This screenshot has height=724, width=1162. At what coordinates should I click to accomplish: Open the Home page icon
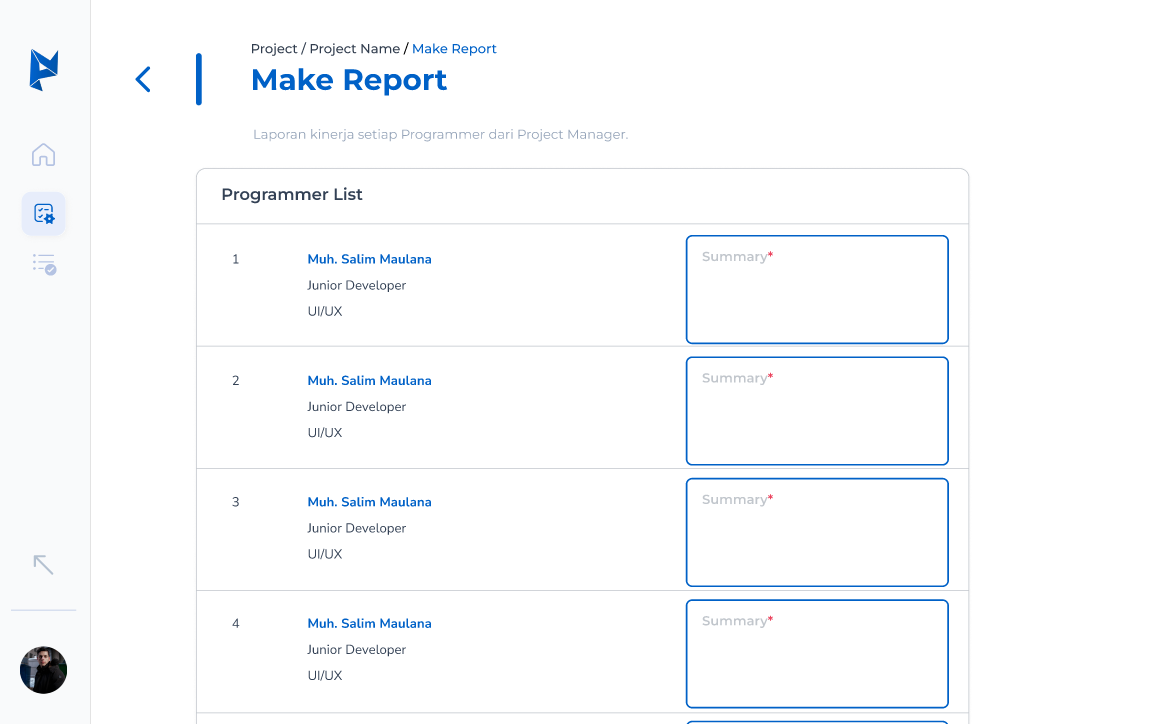43,155
